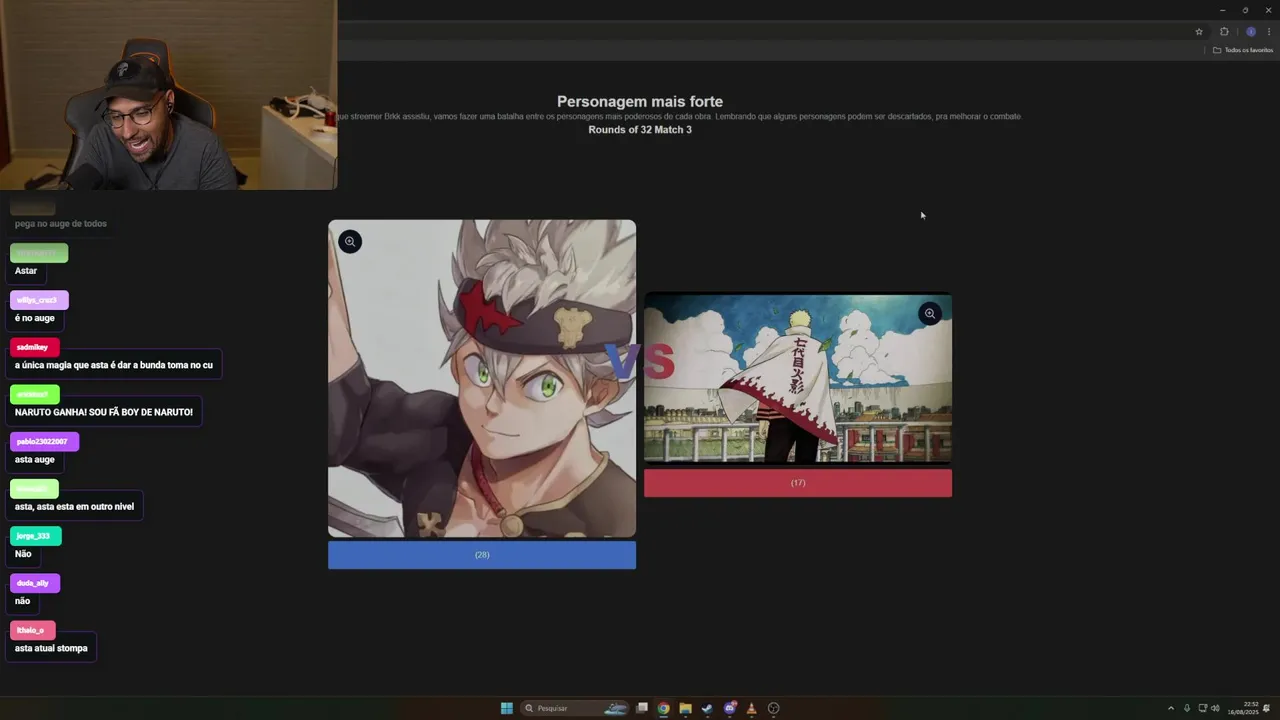Open the Chrome profile avatar
Image resolution: width=1280 pixels, height=720 pixels.
pyautogui.click(x=1250, y=31)
